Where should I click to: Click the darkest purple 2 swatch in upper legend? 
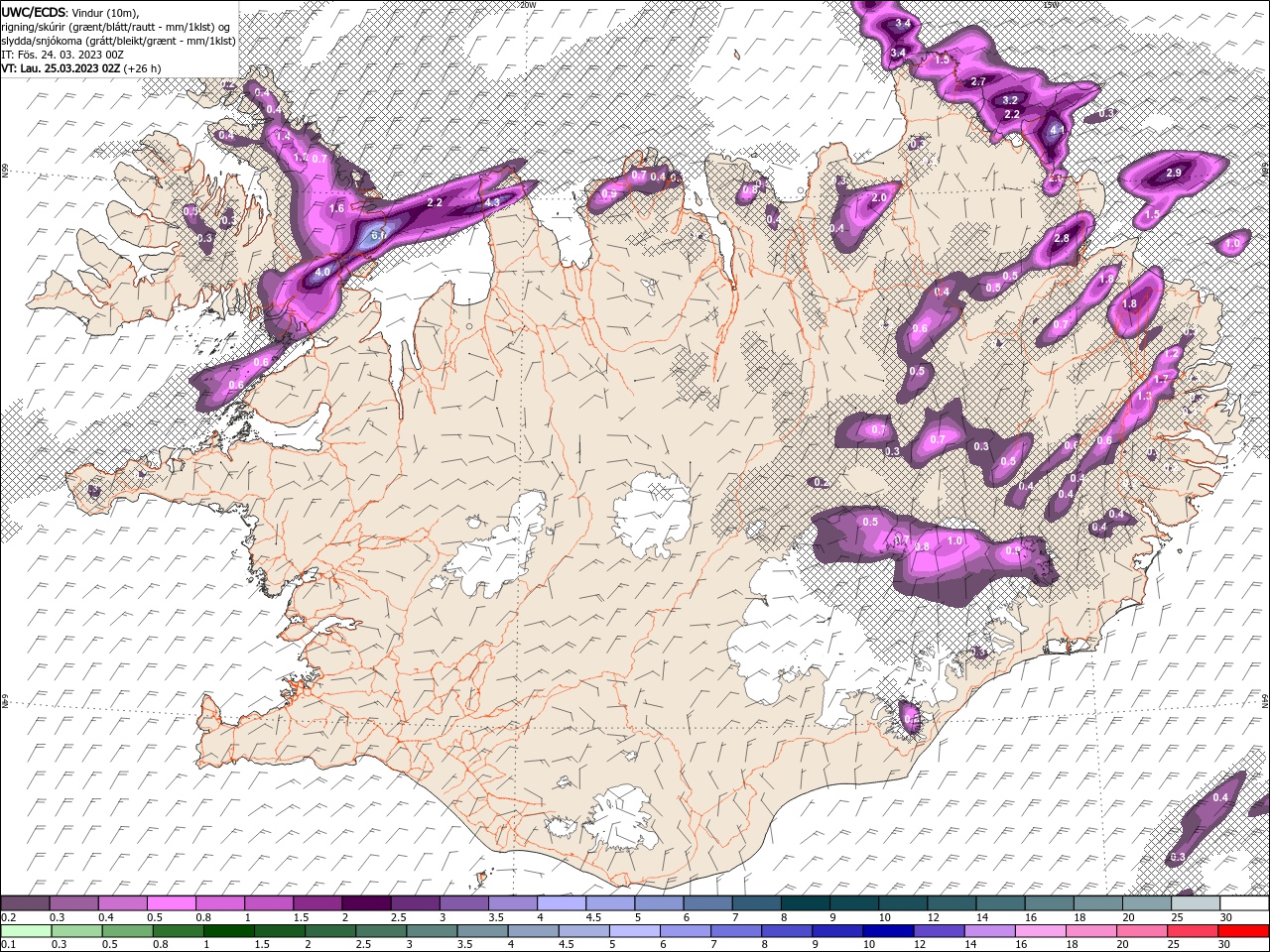tap(366, 903)
